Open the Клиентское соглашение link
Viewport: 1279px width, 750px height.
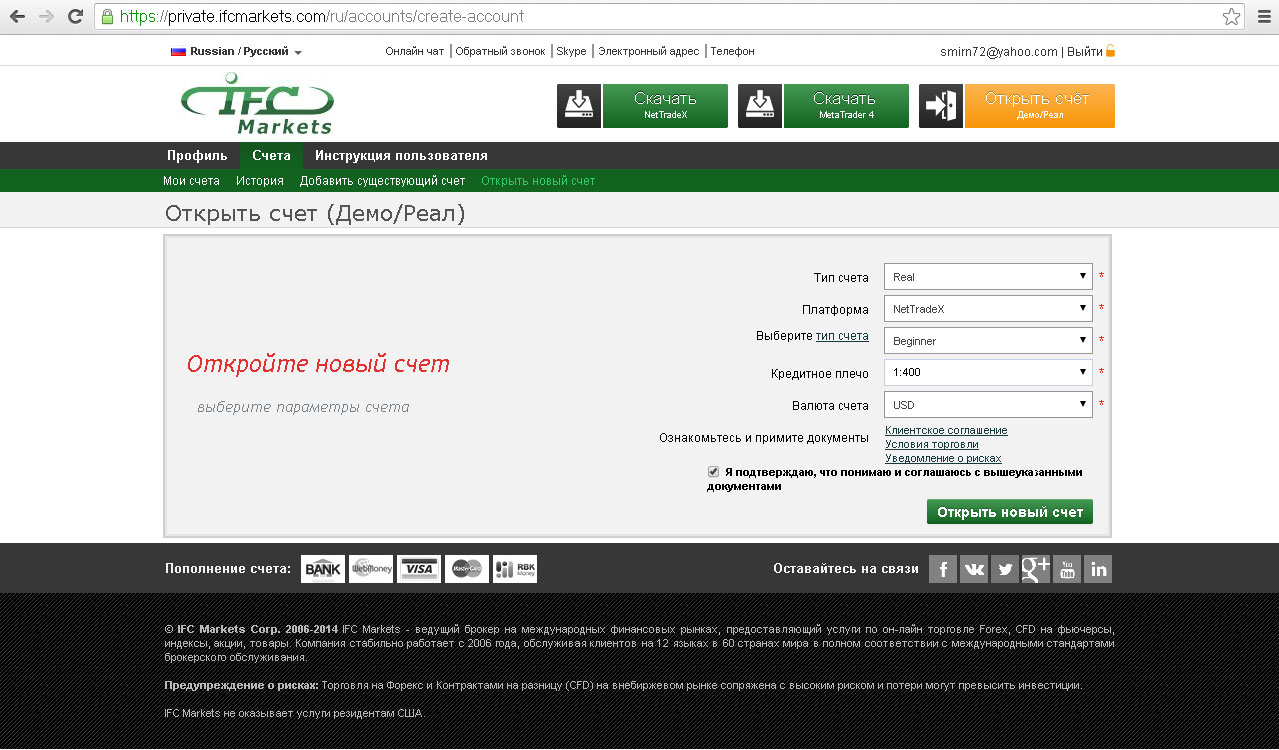pos(946,430)
